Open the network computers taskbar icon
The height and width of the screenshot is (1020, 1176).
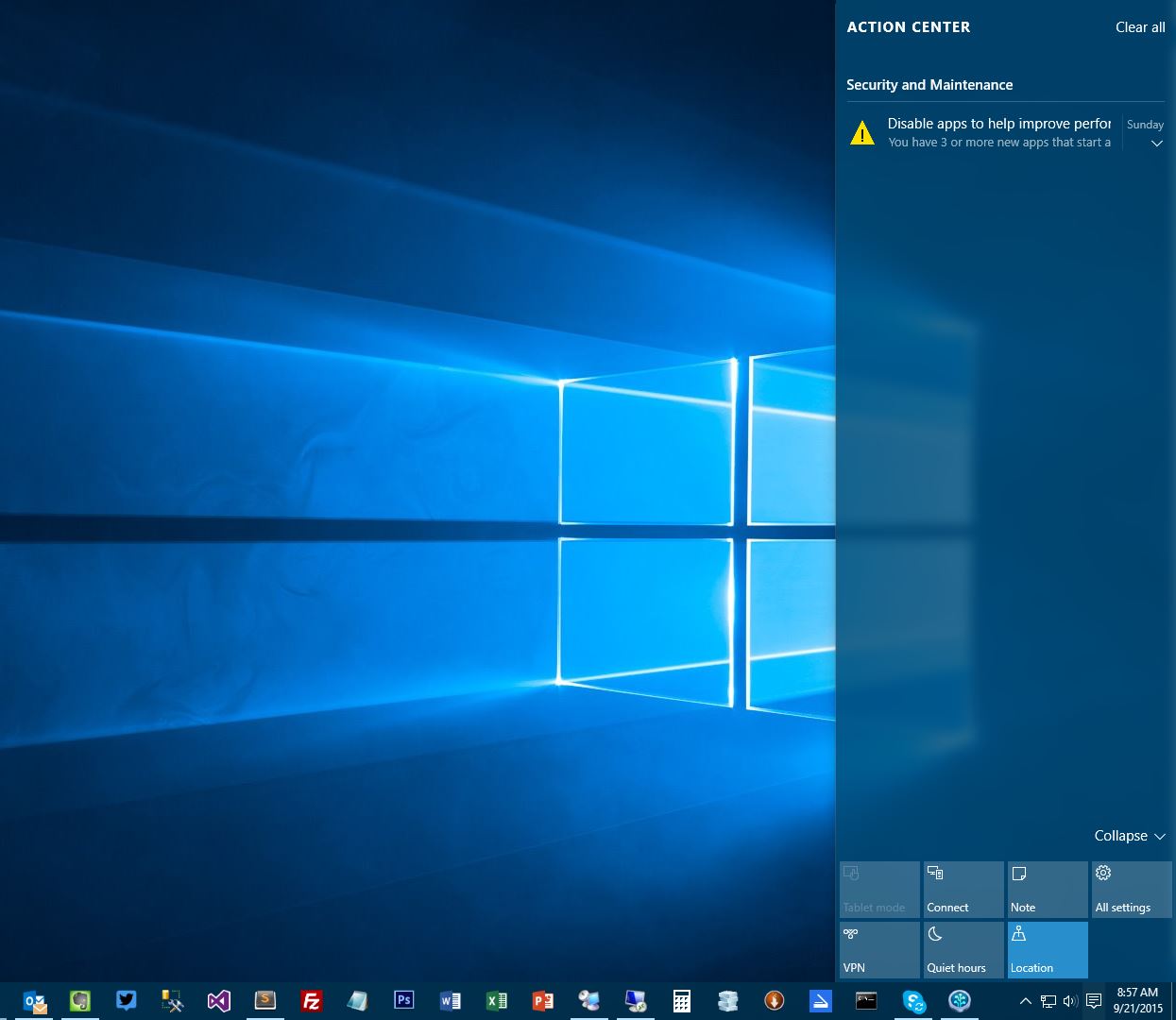click(x=589, y=1001)
